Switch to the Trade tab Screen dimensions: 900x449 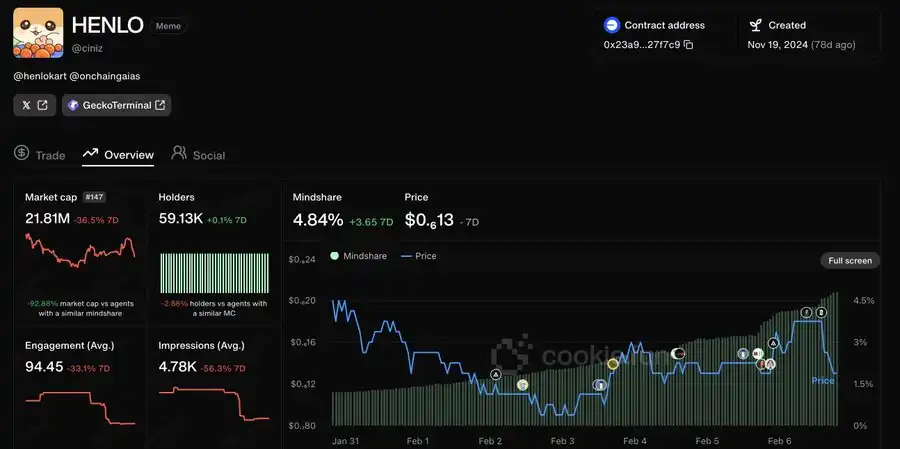point(40,155)
